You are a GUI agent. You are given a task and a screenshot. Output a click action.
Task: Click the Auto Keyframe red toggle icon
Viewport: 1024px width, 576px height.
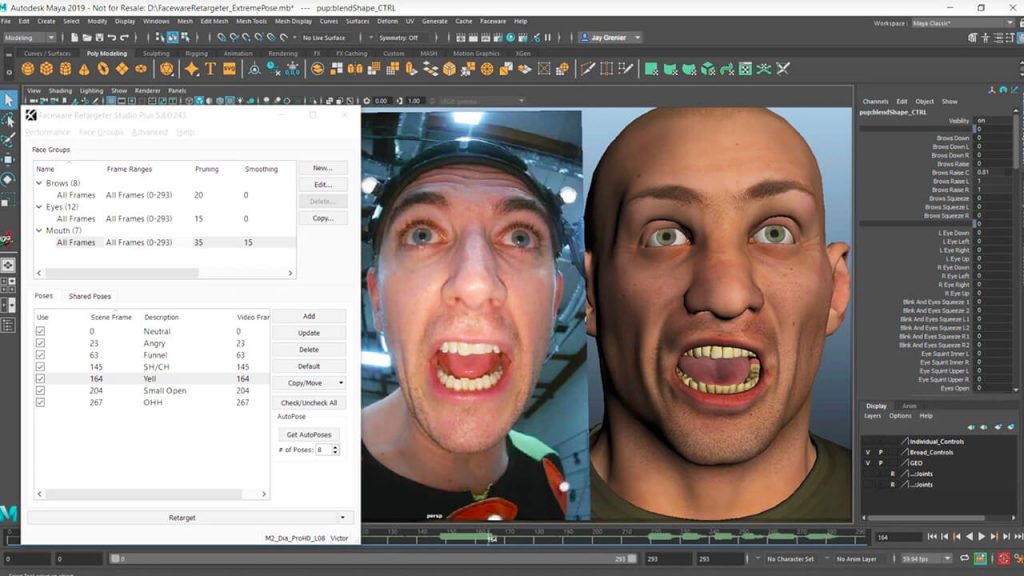[x=1004, y=558]
